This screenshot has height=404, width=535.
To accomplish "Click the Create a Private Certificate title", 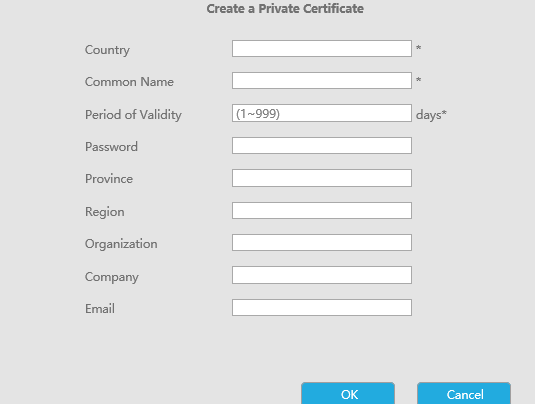I will [285, 9].
